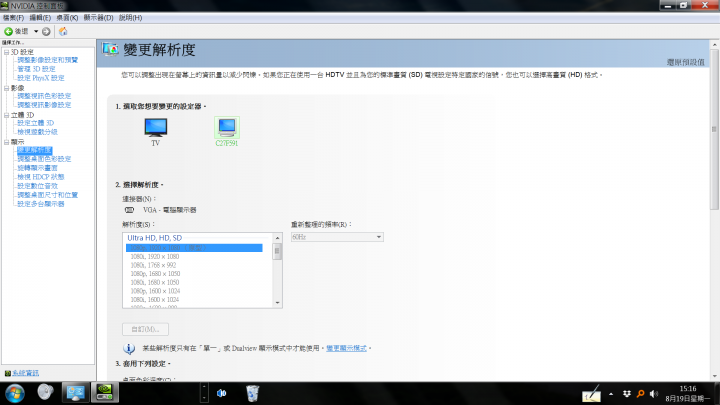Open 旋轉顯示畫面 page
The width and height of the screenshot is (720, 405).
[37, 168]
